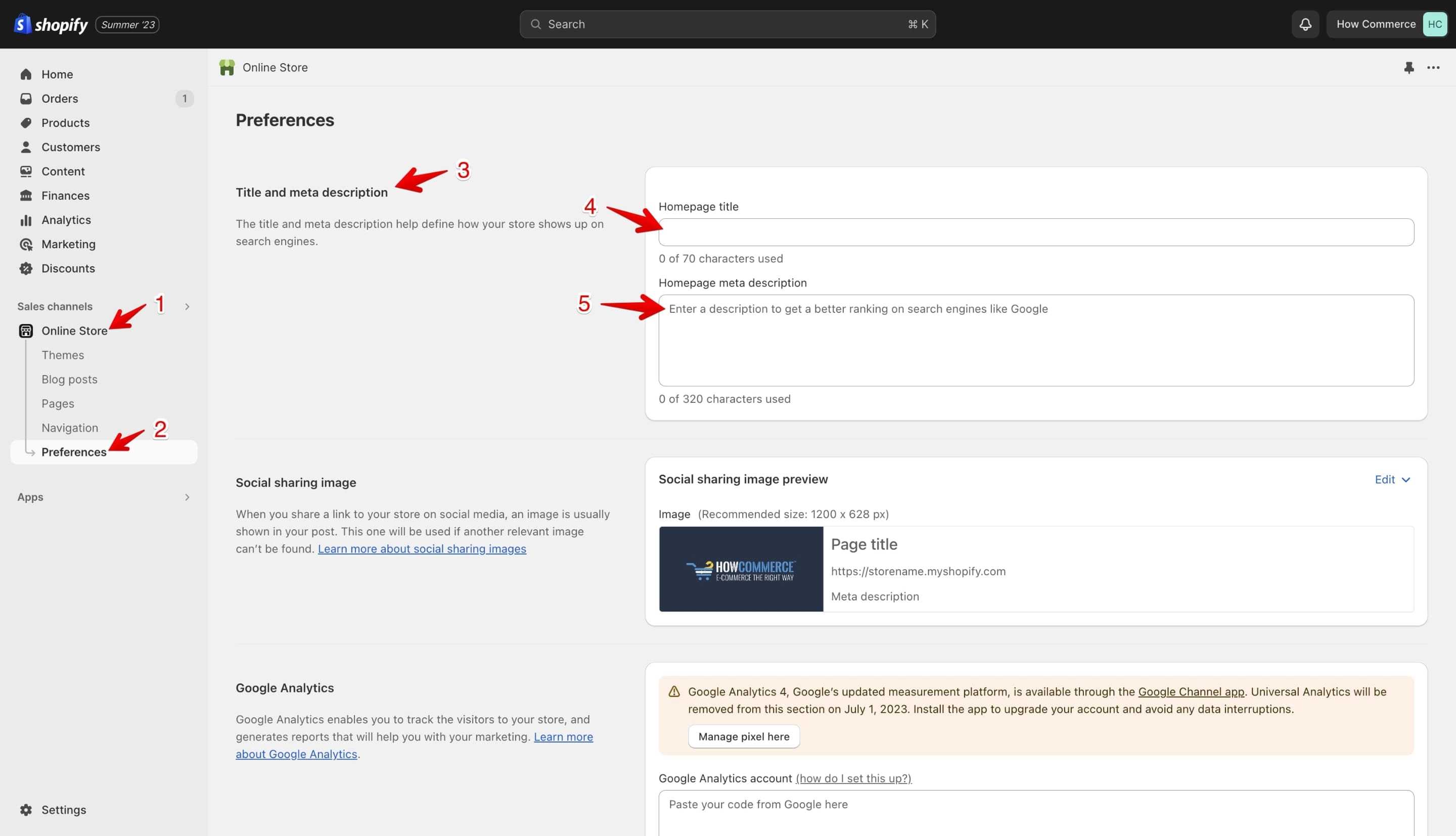Click the Customers person icon
1456x836 pixels.
(26, 147)
